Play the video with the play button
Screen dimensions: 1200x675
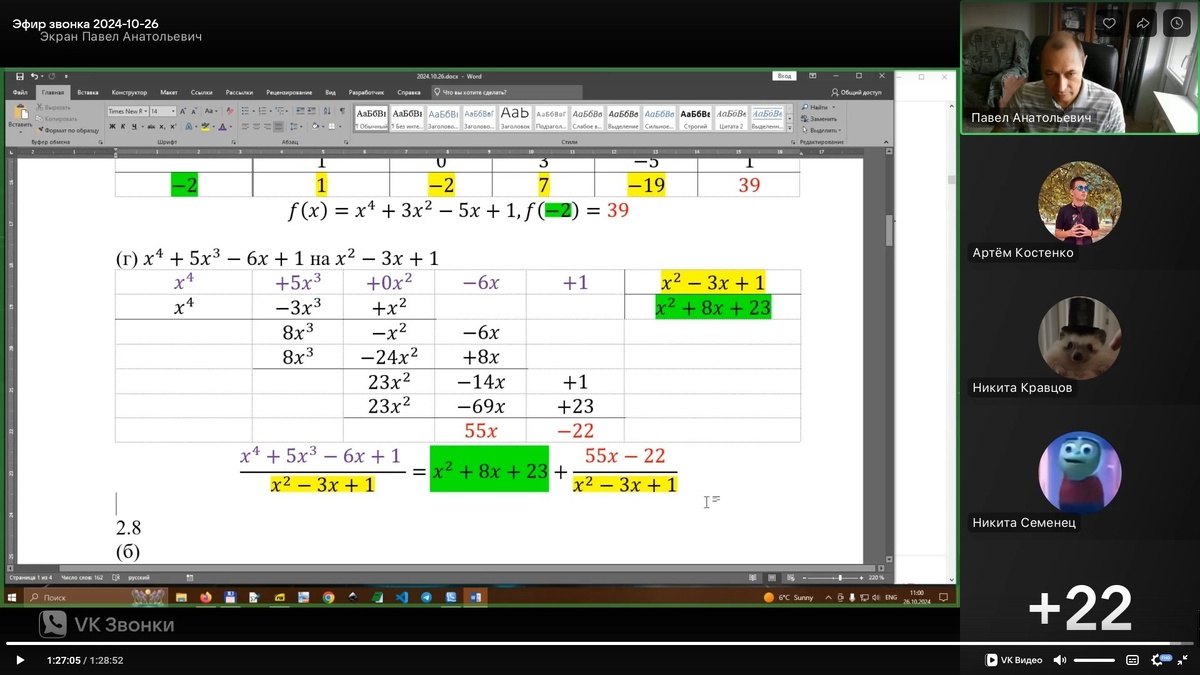19,660
